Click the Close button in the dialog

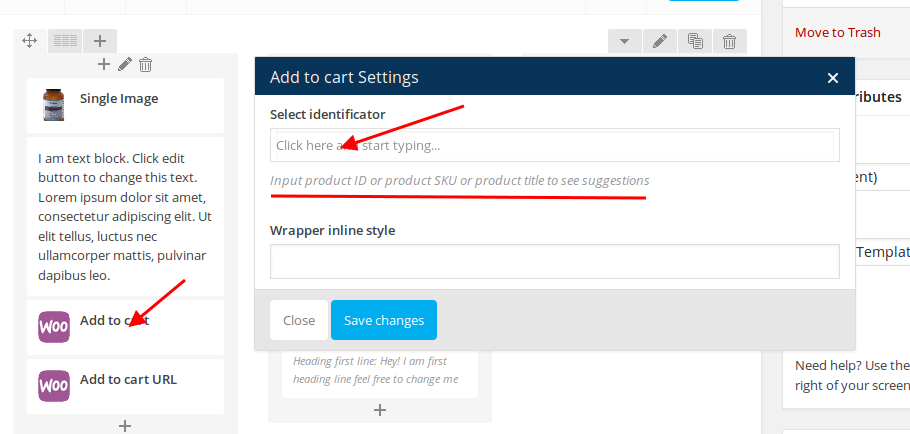point(299,320)
